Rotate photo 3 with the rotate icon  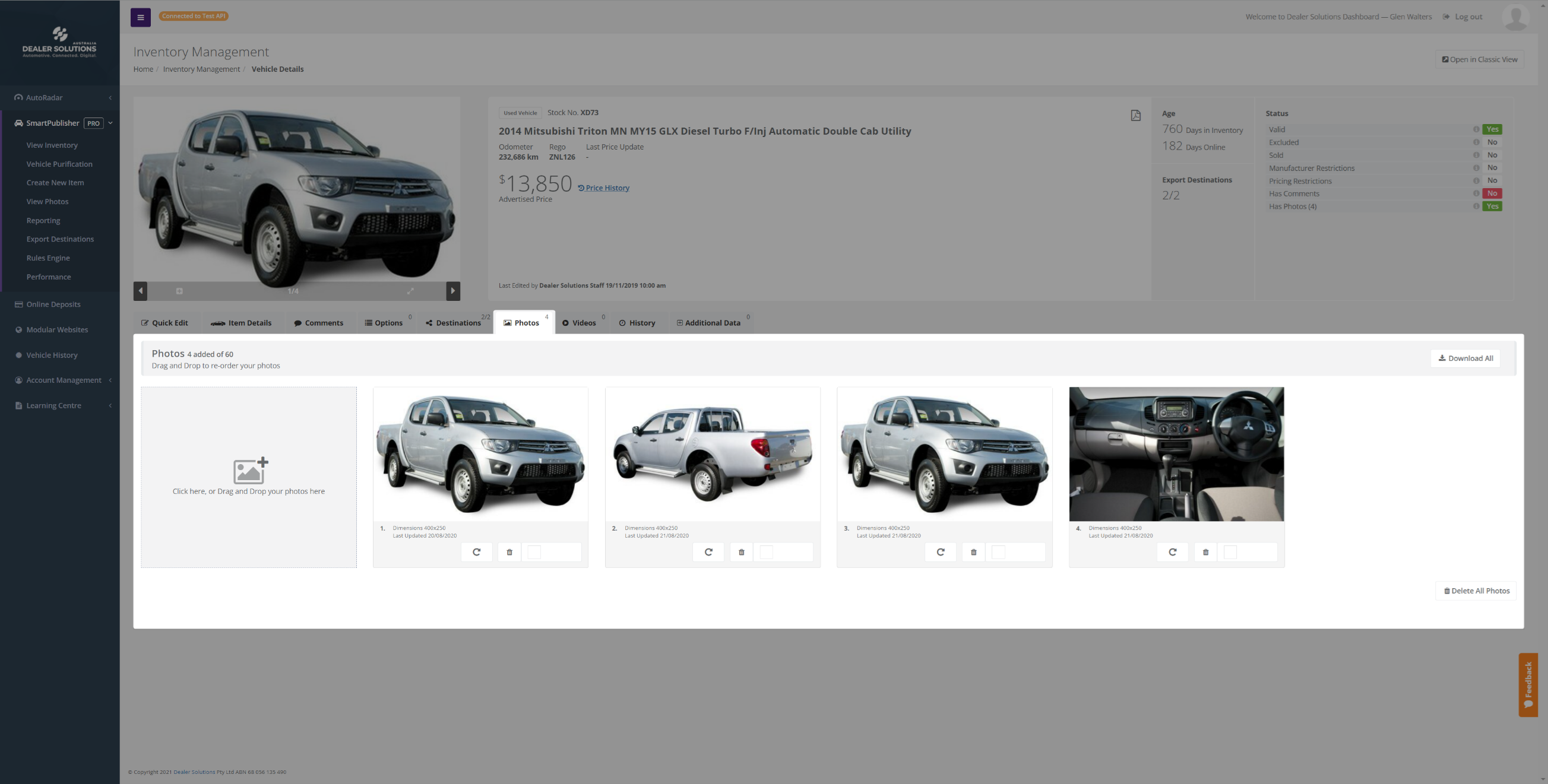point(941,552)
